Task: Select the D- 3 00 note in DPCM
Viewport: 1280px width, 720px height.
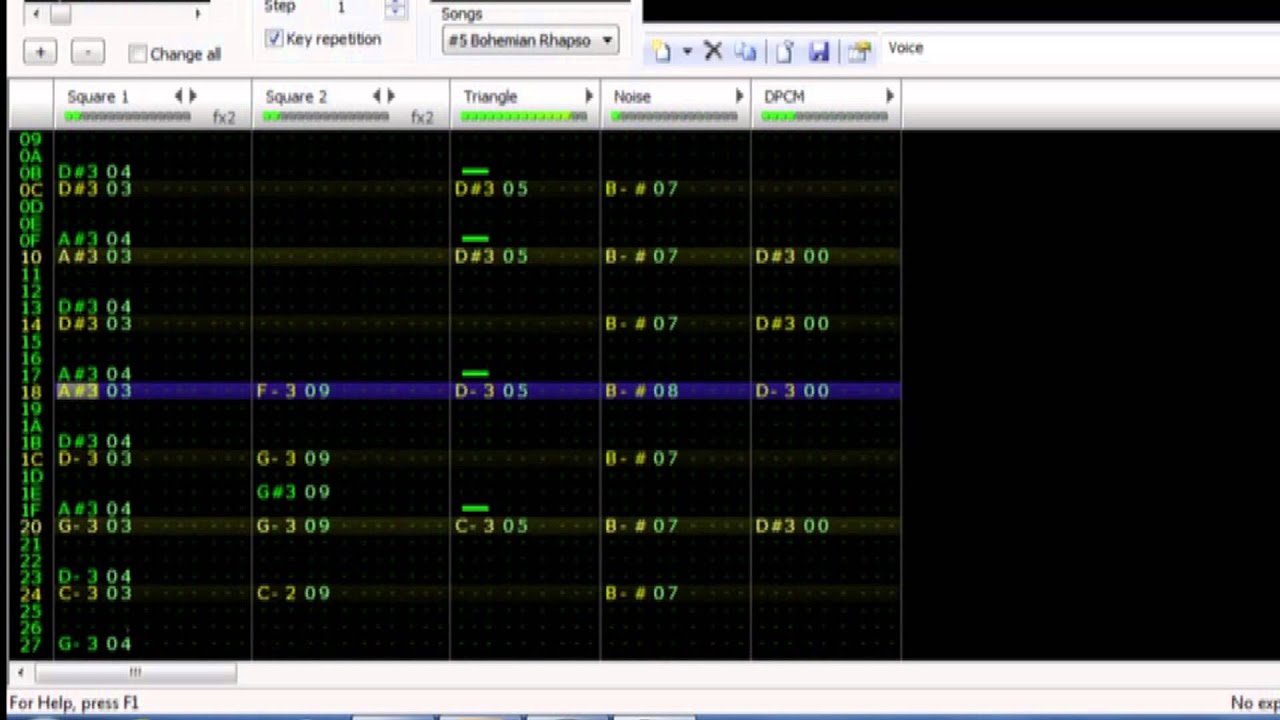Action: [x=792, y=391]
